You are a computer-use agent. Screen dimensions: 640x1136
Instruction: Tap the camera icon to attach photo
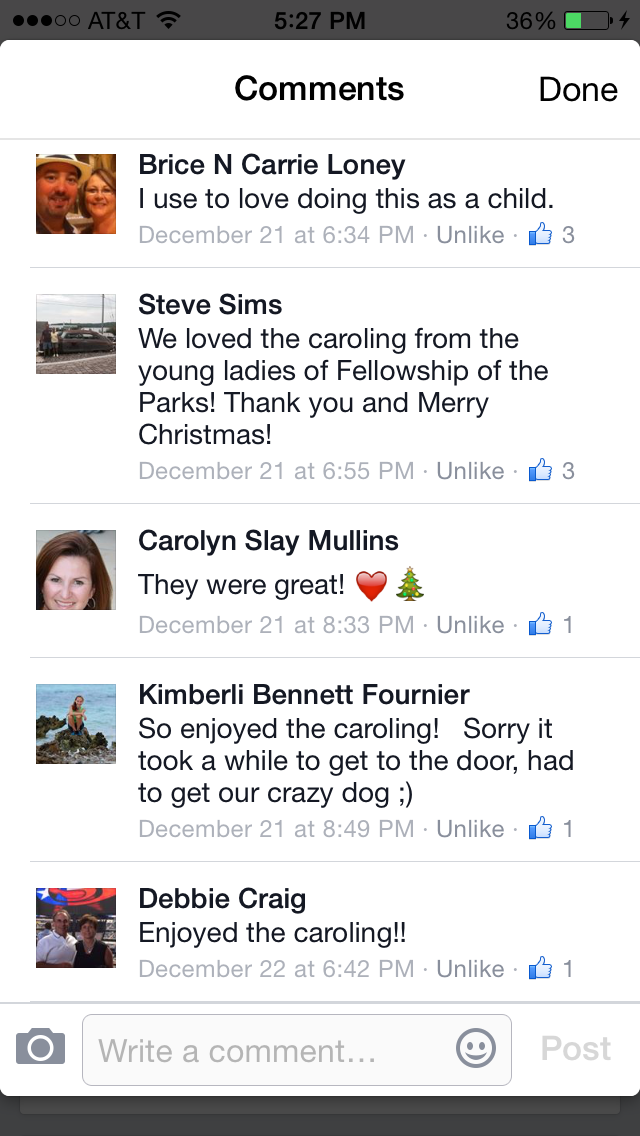pyautogui.click(x=40, y=1048)
